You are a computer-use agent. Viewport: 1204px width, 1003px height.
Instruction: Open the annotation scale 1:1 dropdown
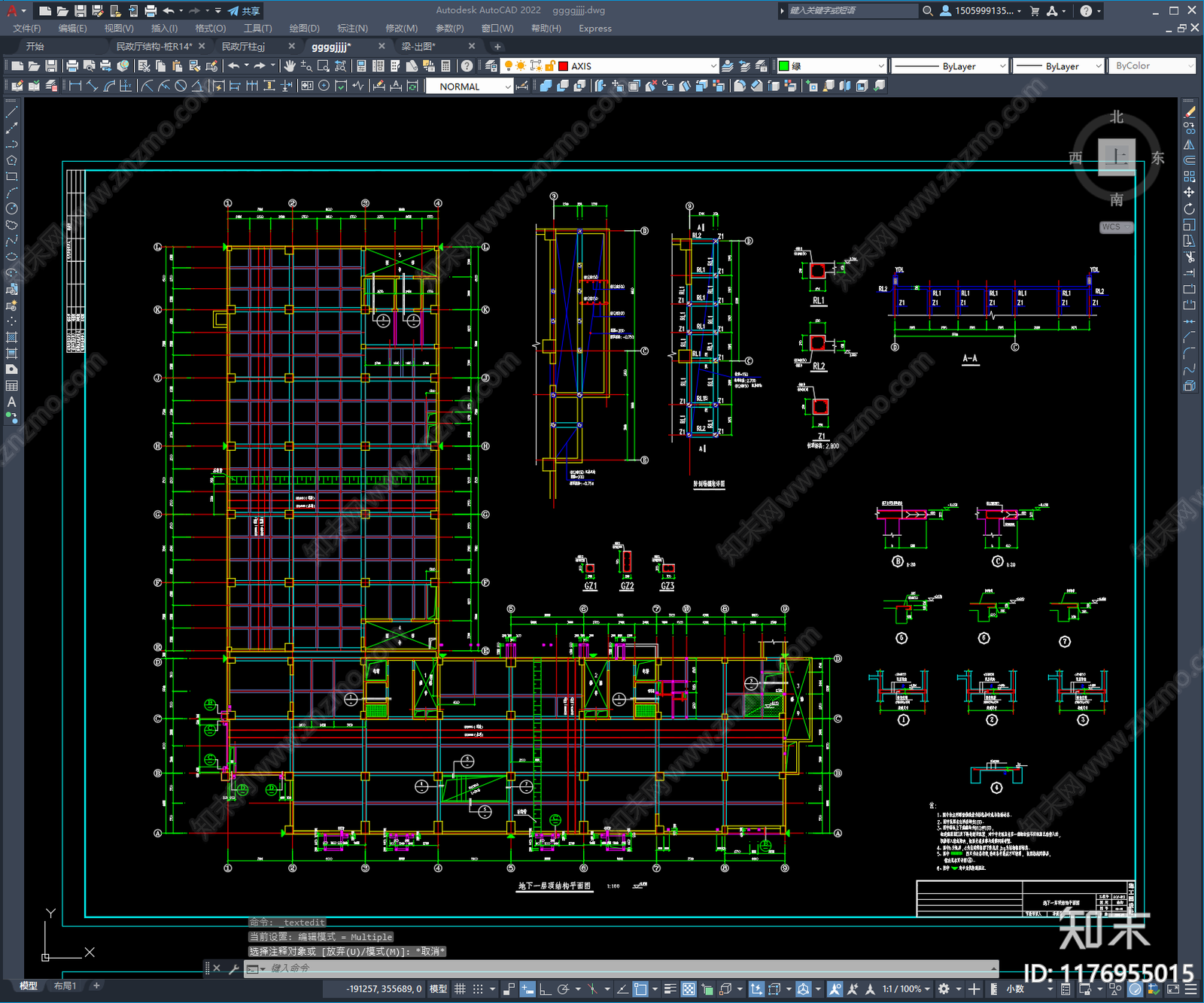[906, 989]
